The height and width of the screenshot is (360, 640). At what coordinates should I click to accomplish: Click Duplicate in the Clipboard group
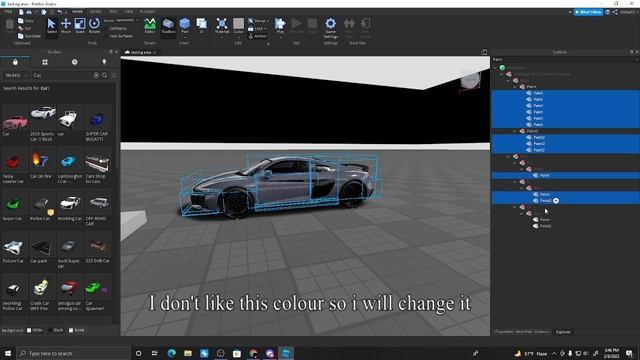29,36
